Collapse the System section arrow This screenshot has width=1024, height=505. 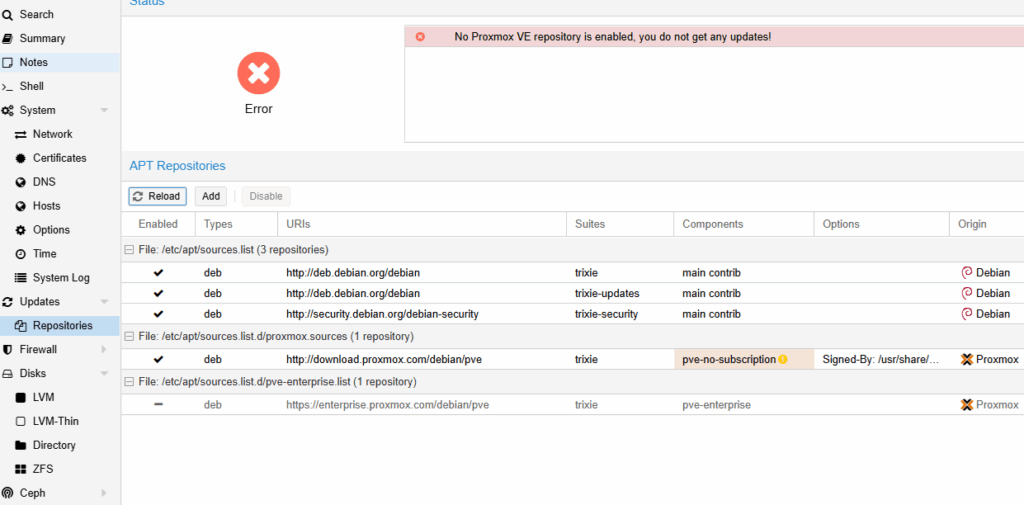coord(104,110)
